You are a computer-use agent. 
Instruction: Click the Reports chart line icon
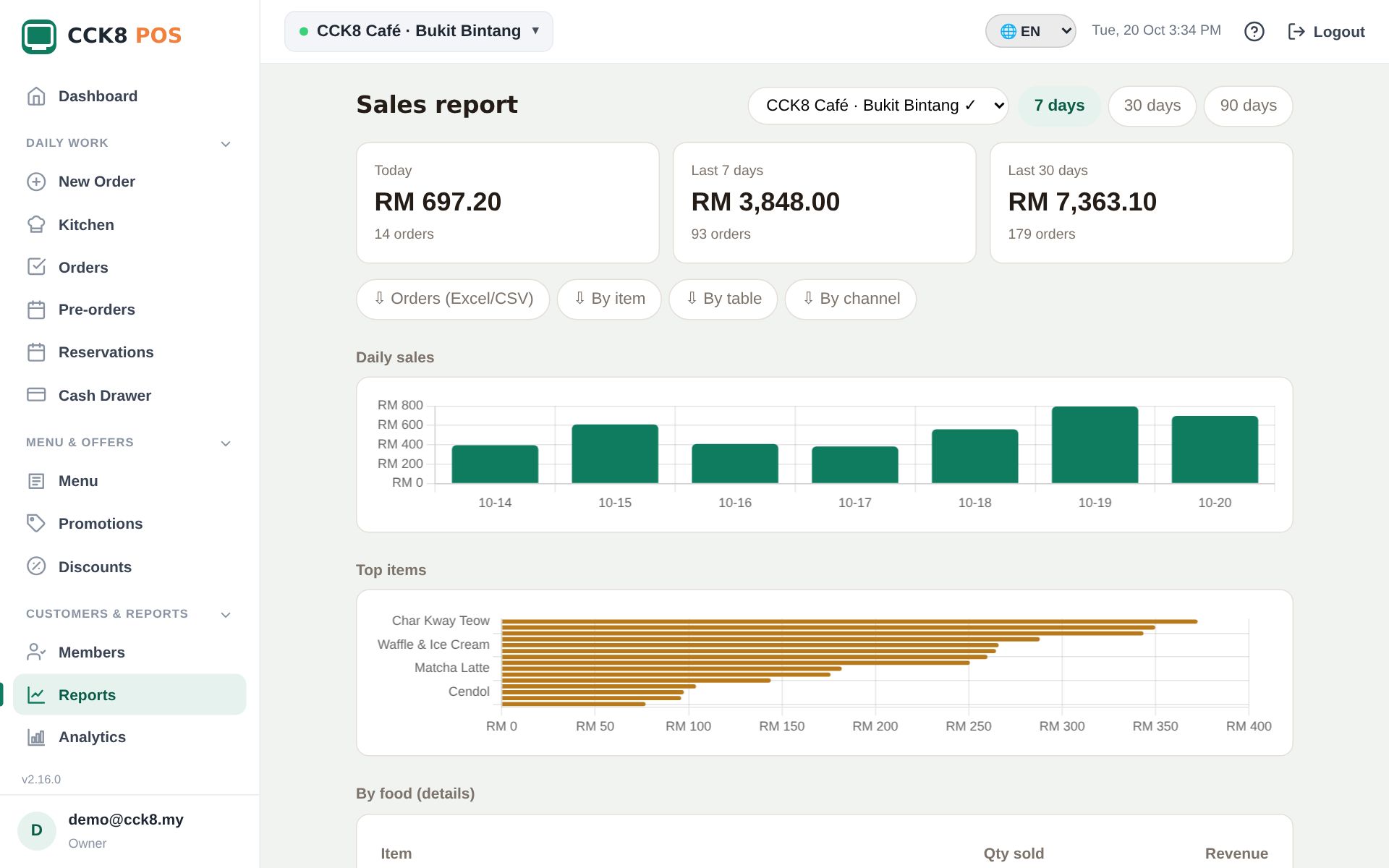click(x=36, y=695)
